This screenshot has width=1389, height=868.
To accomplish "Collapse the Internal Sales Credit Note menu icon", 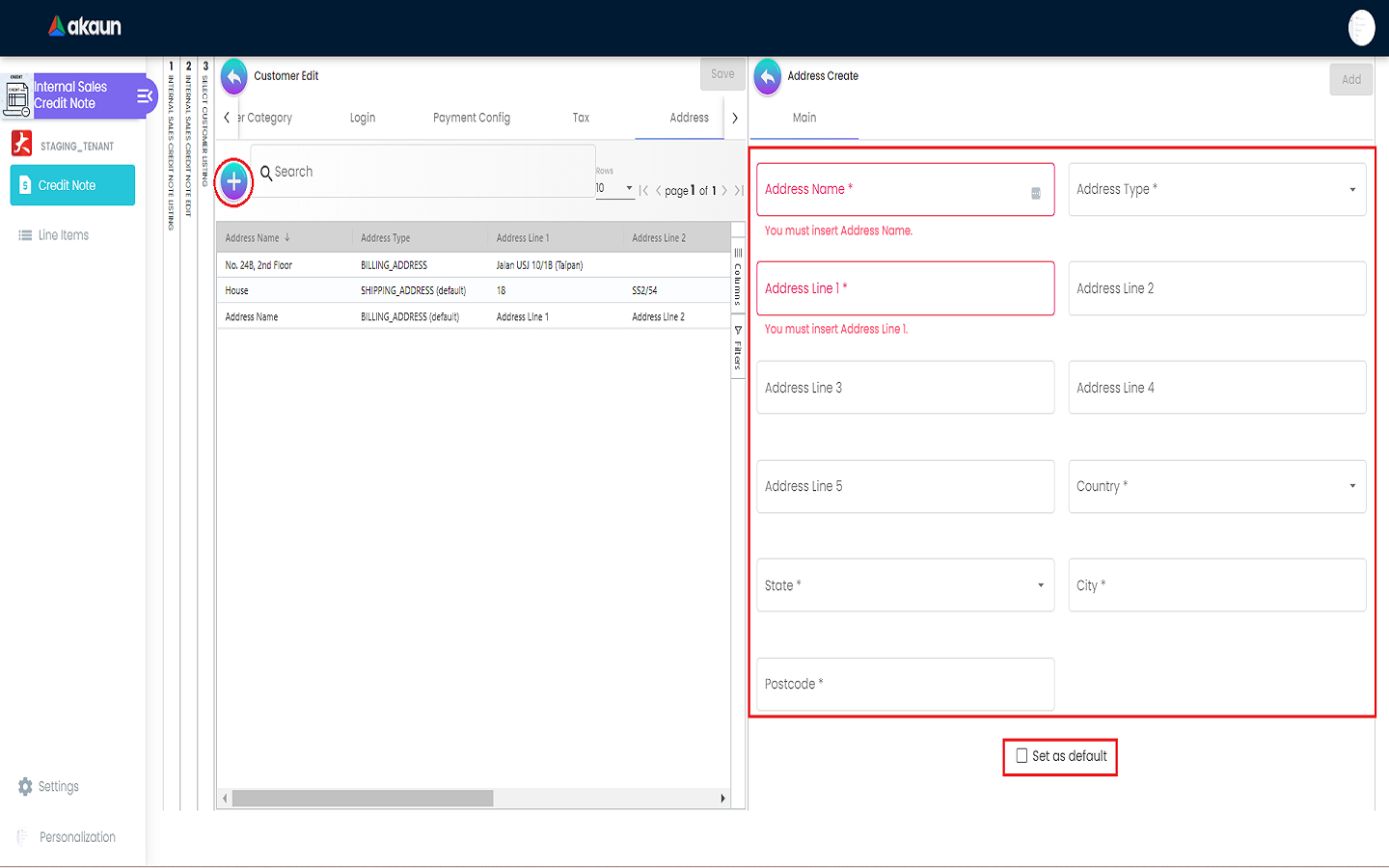I will coord(145,95).
